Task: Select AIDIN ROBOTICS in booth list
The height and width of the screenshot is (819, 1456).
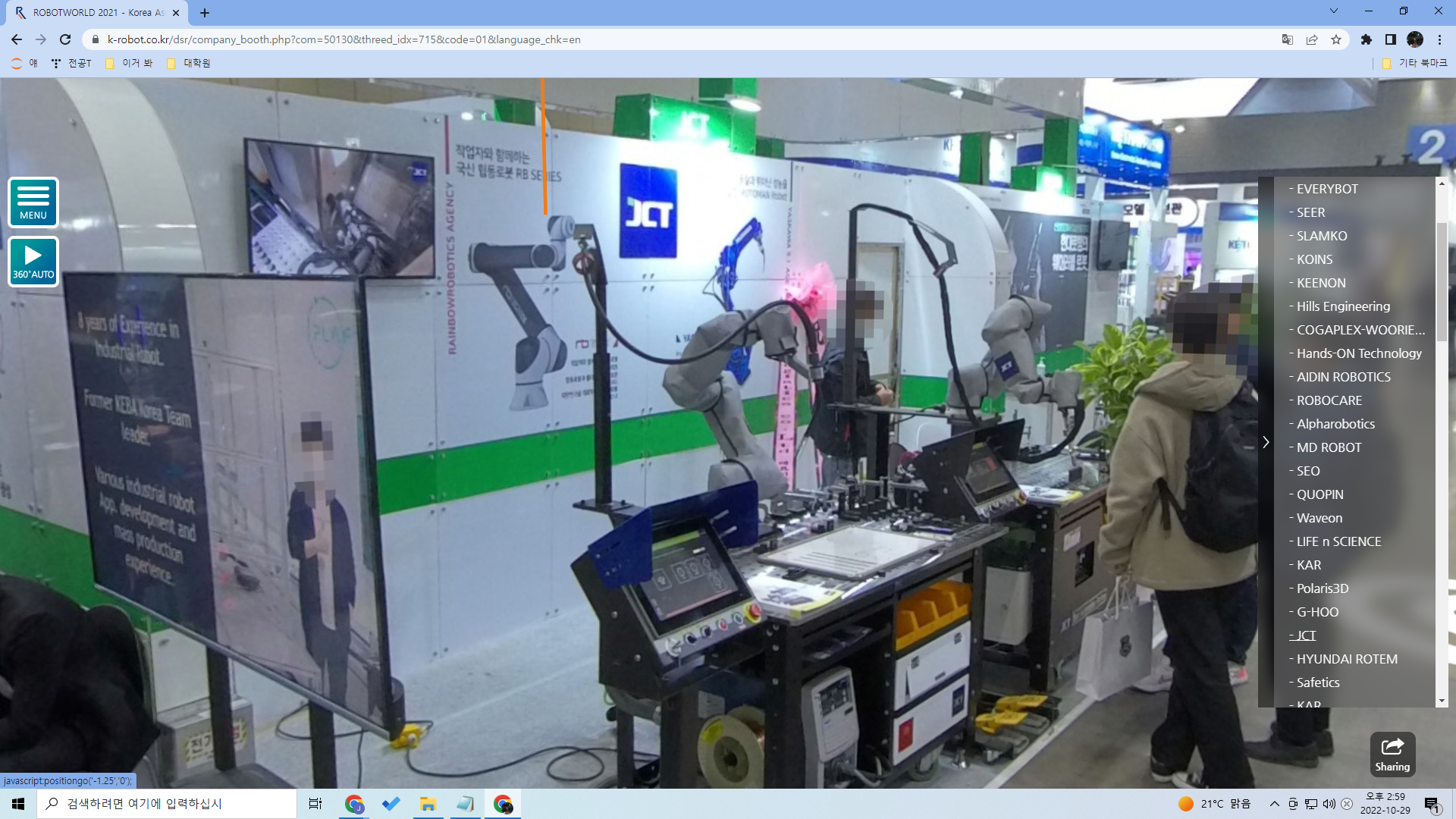Action: [x=1343, y=377]
